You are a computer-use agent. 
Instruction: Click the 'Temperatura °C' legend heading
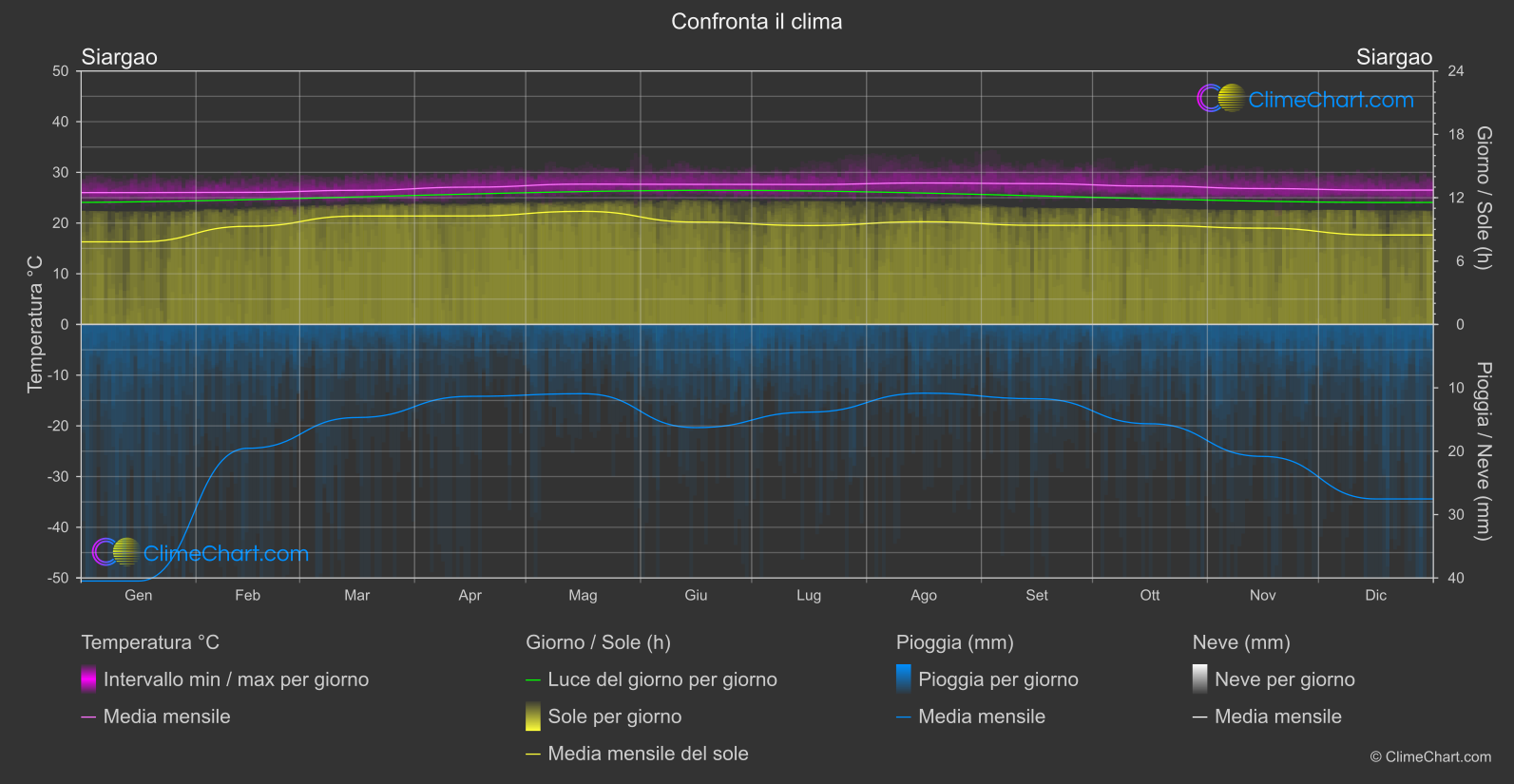point(150,642)
